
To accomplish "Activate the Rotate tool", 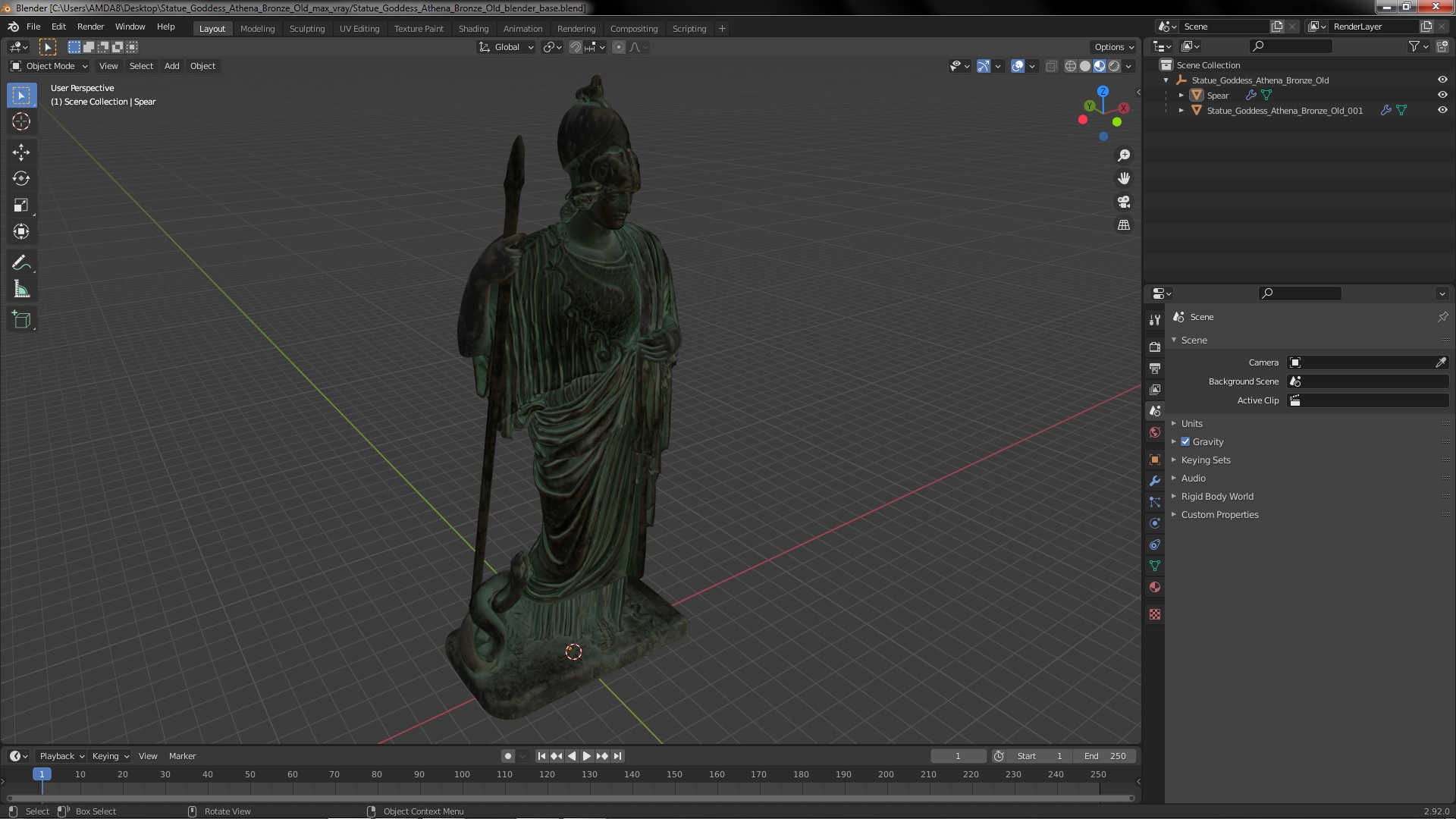I will click(x=21, y=179).
